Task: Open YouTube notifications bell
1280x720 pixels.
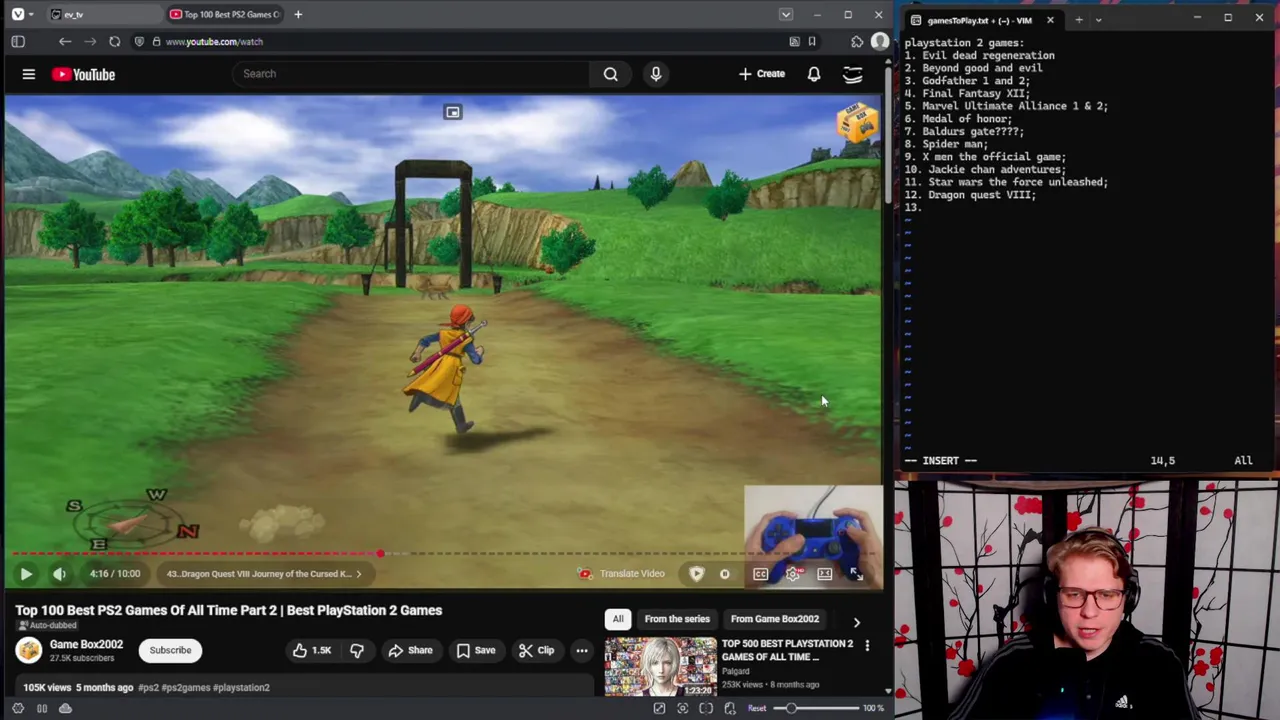Action: pos(814,73)
